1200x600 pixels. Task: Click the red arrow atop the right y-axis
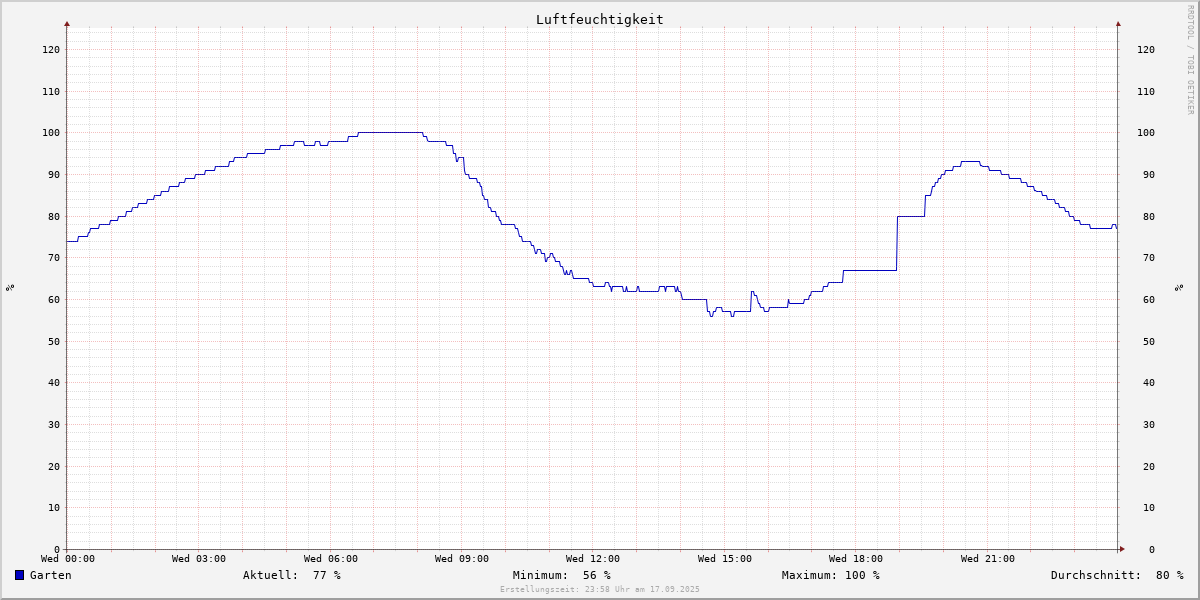1118,23
